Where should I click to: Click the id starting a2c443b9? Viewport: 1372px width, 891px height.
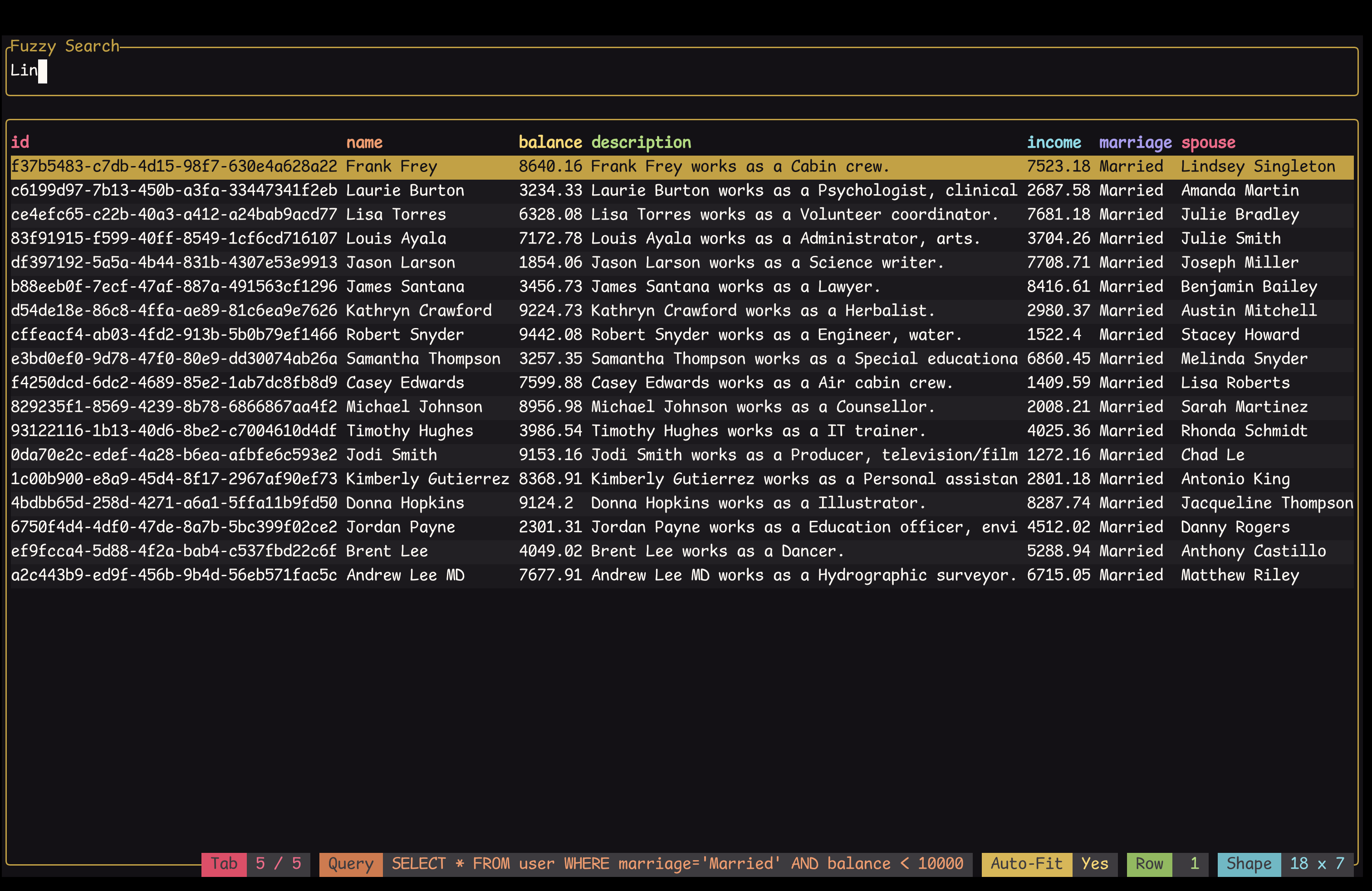click(174, 575)
